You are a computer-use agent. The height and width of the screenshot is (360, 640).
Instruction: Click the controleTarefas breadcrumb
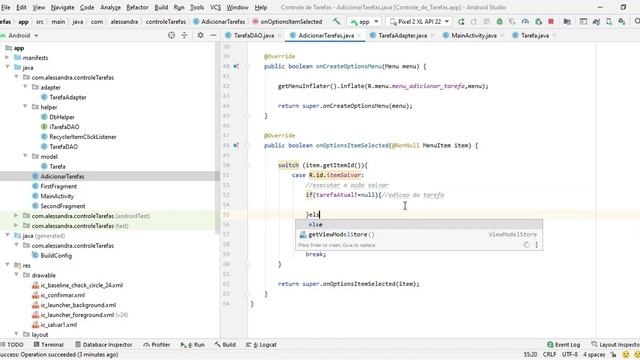(166, 21)
